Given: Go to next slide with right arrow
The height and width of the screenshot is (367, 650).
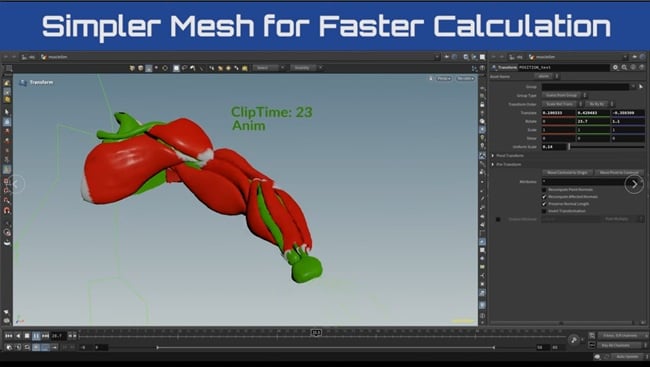Looking at the screenshot, I should coord(634,184).
